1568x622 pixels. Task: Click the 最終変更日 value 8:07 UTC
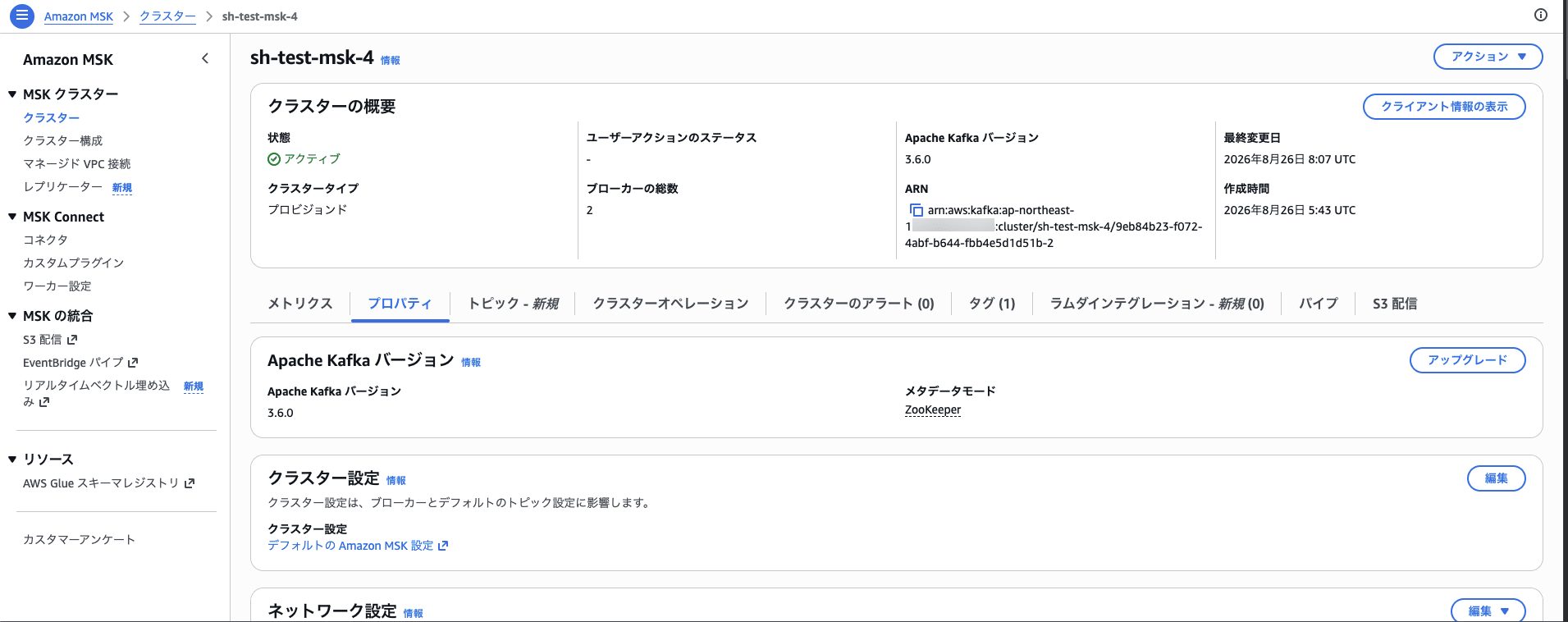pyautogui.click(x=1290, y=160)
